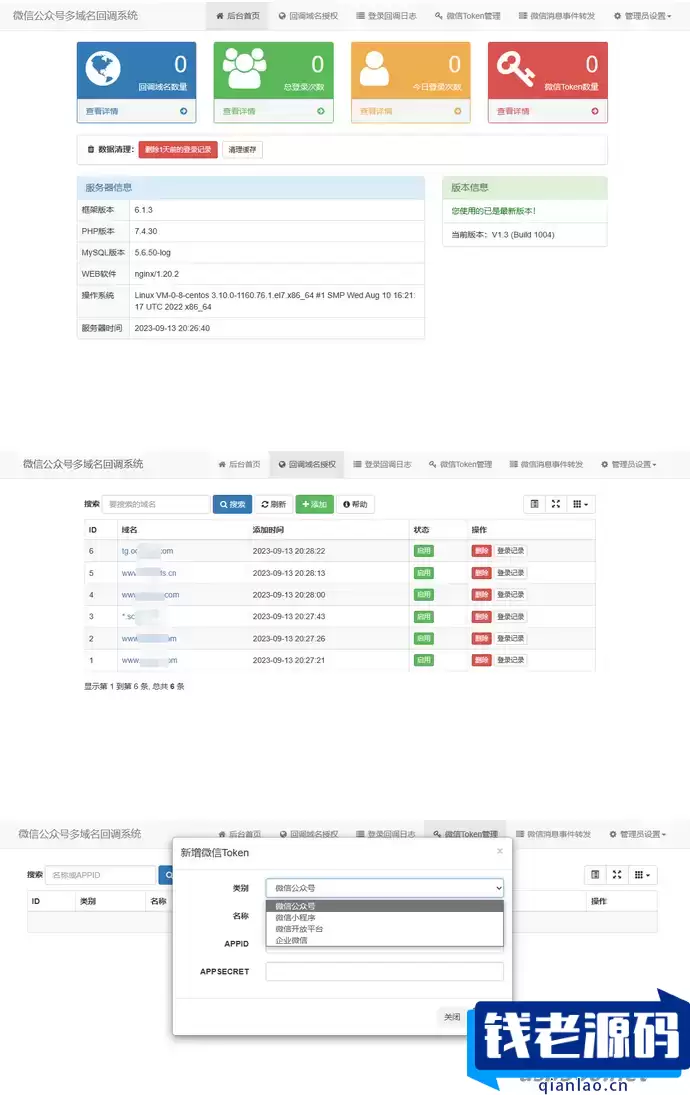Viewport: 690px width, 1095px height.
Task: Open 微信Token管理 from the dashboard page navbar
Action: pos(467,15)
